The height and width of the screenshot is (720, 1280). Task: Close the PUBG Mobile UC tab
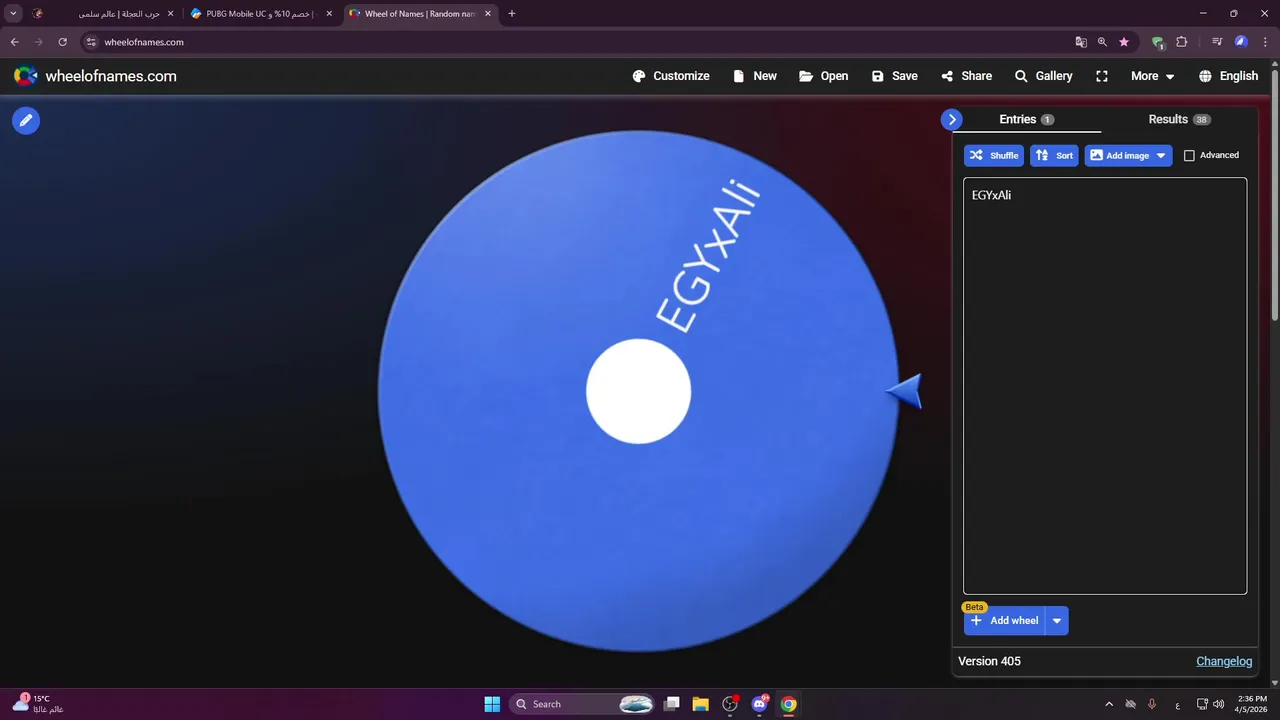pyautogui.click(x=329, y=14)
